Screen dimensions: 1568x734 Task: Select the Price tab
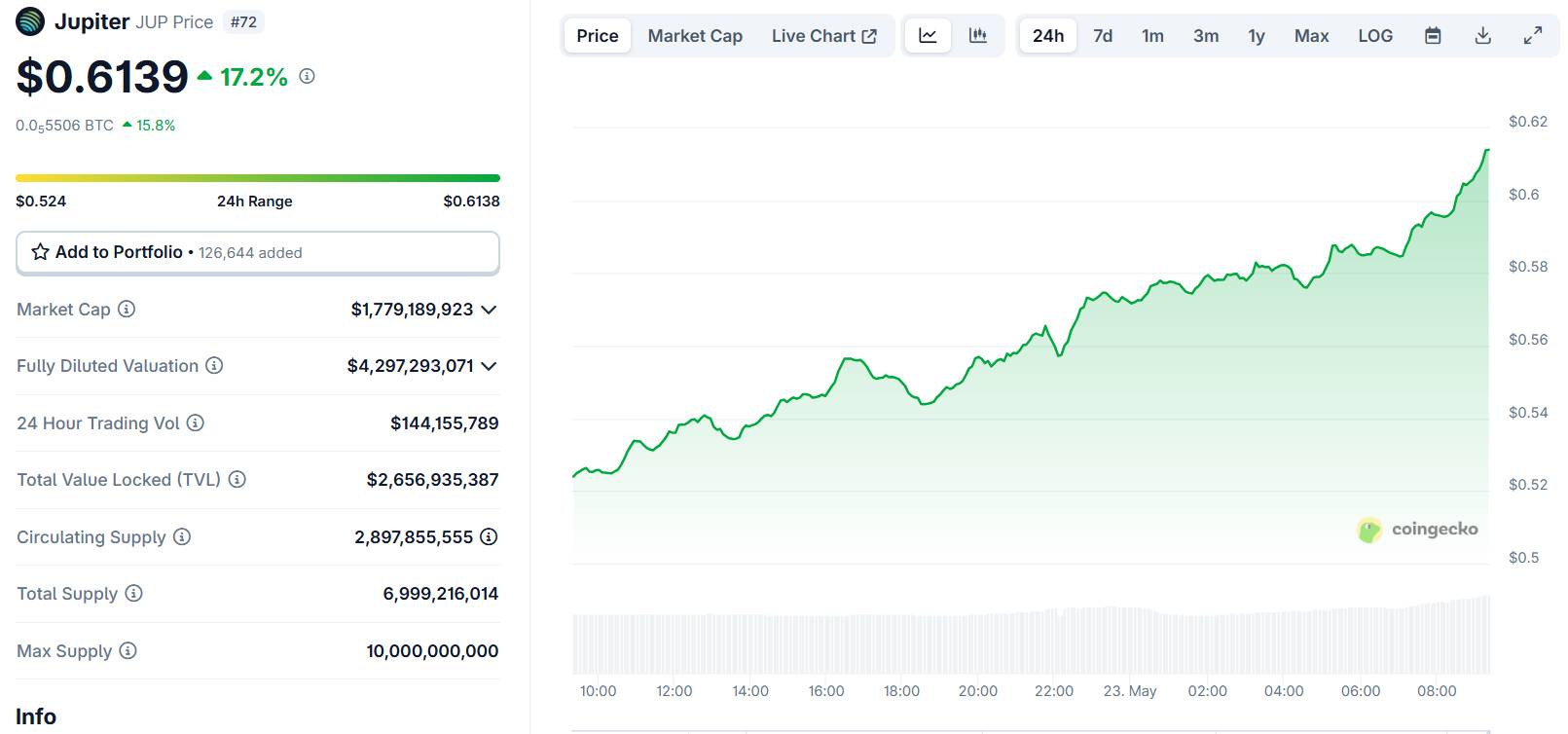click(x=598, y=36)
